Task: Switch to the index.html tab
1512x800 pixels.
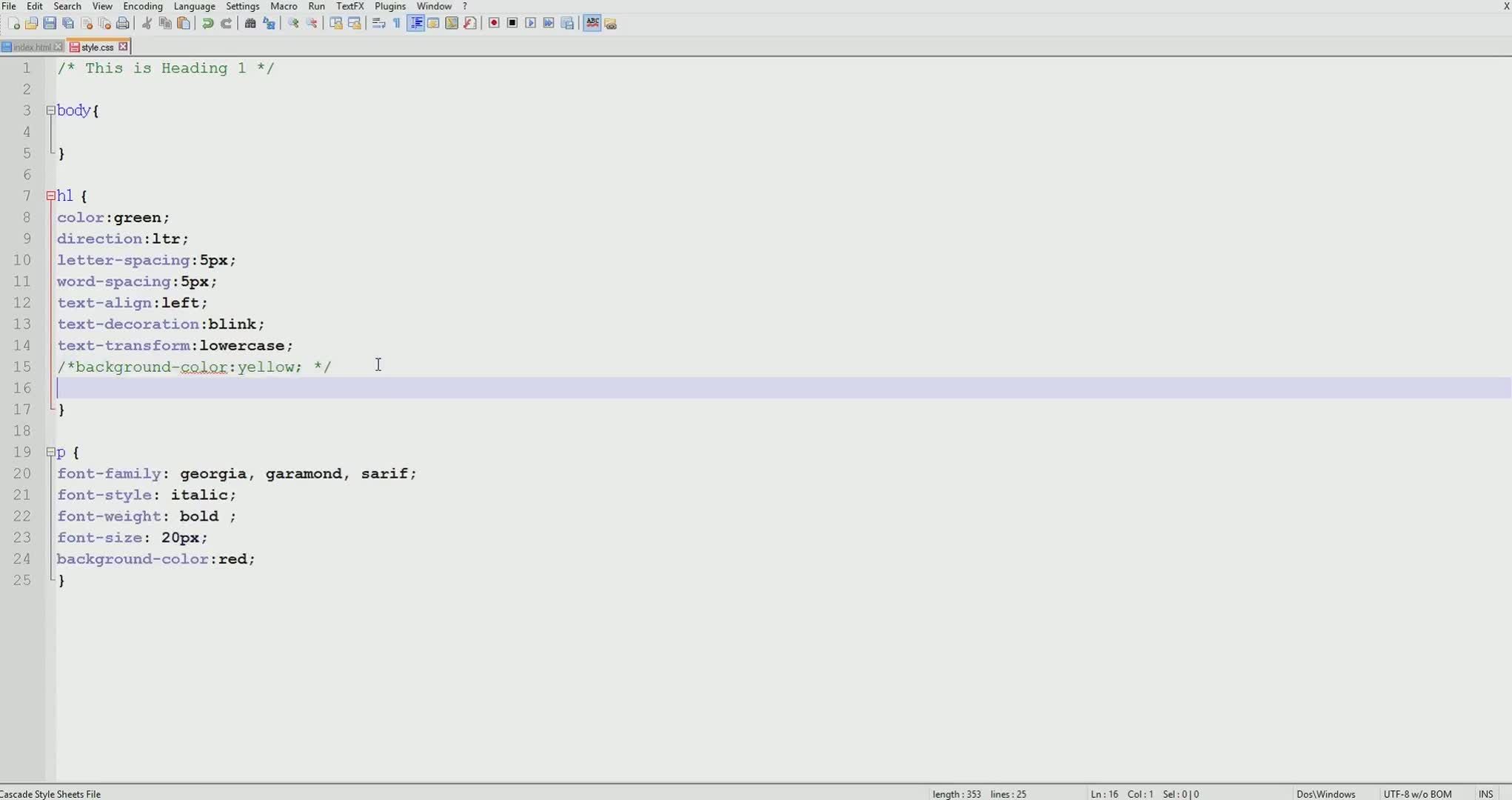Action: click(32, 47)
